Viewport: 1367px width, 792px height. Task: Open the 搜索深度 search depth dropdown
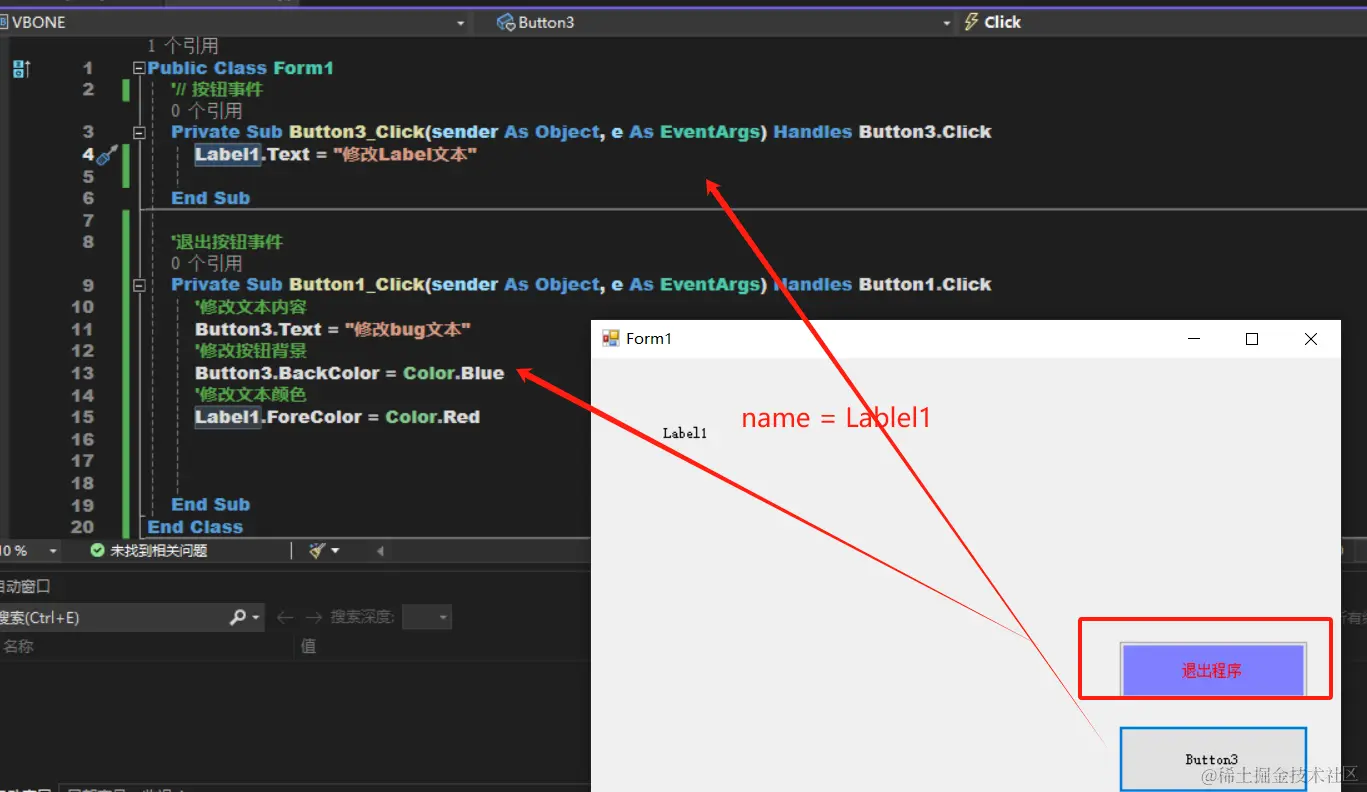[x=427, y=617]
